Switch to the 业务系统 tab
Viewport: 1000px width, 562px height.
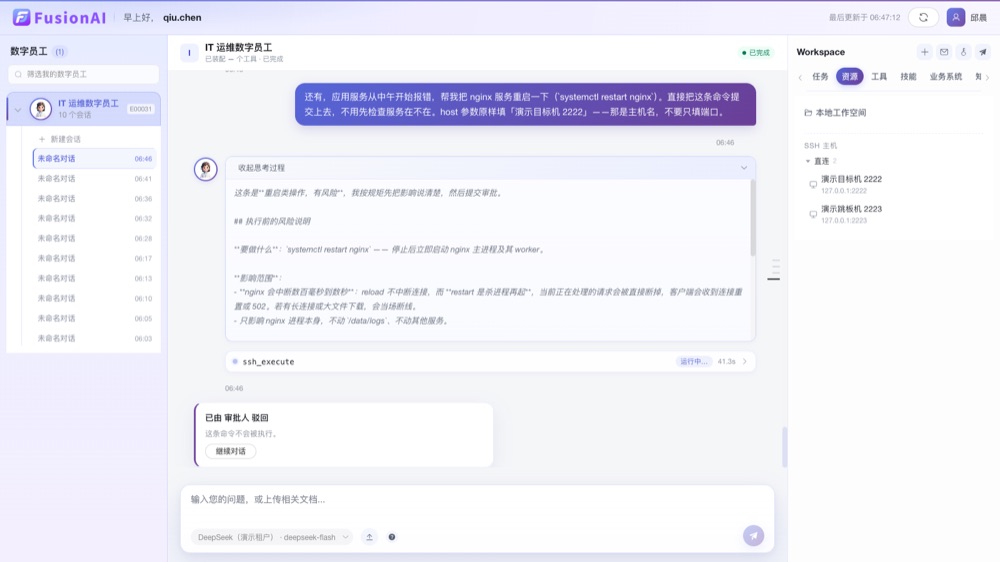(945, 77)
